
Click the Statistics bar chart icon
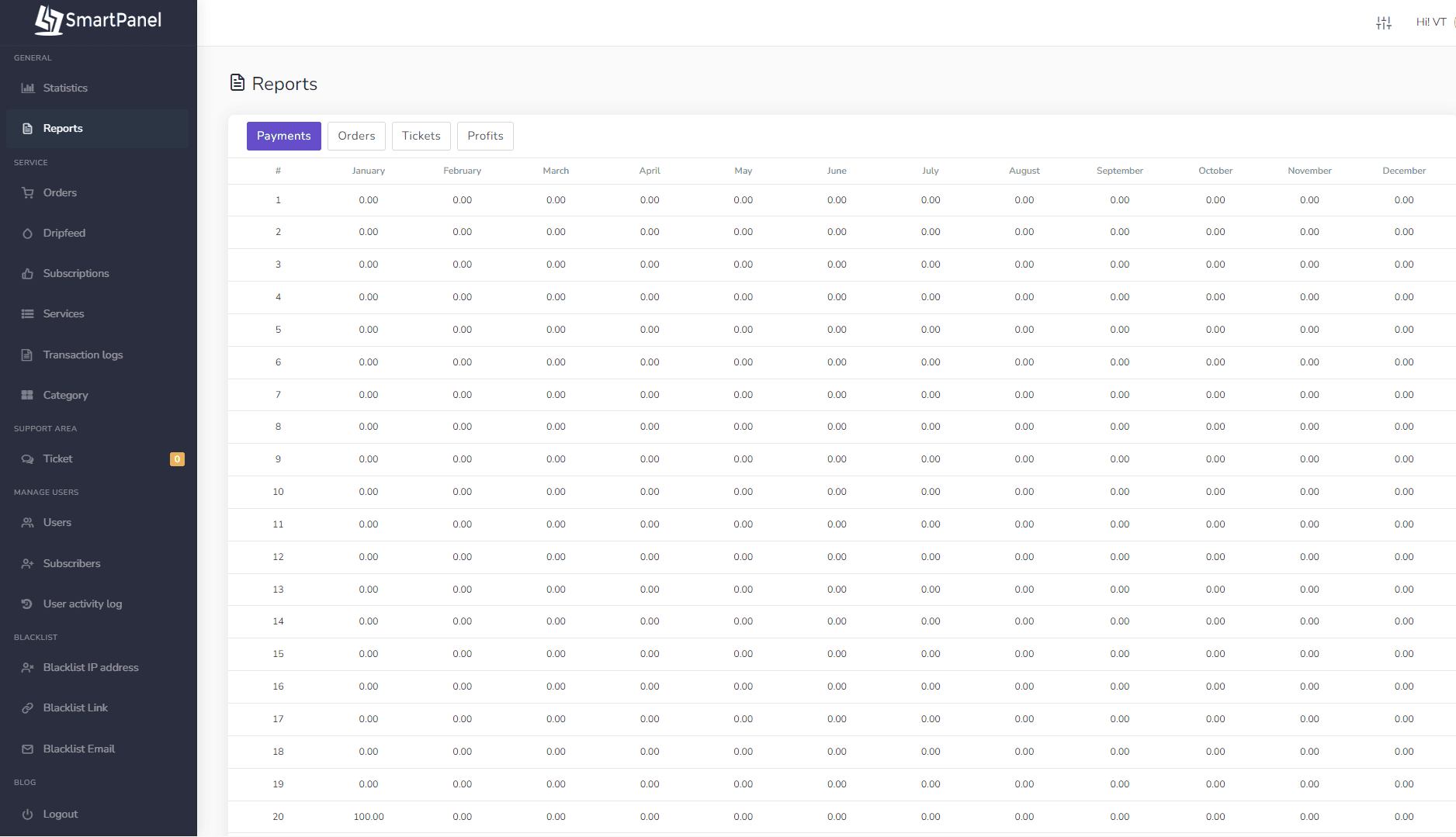tap(28, 88)
